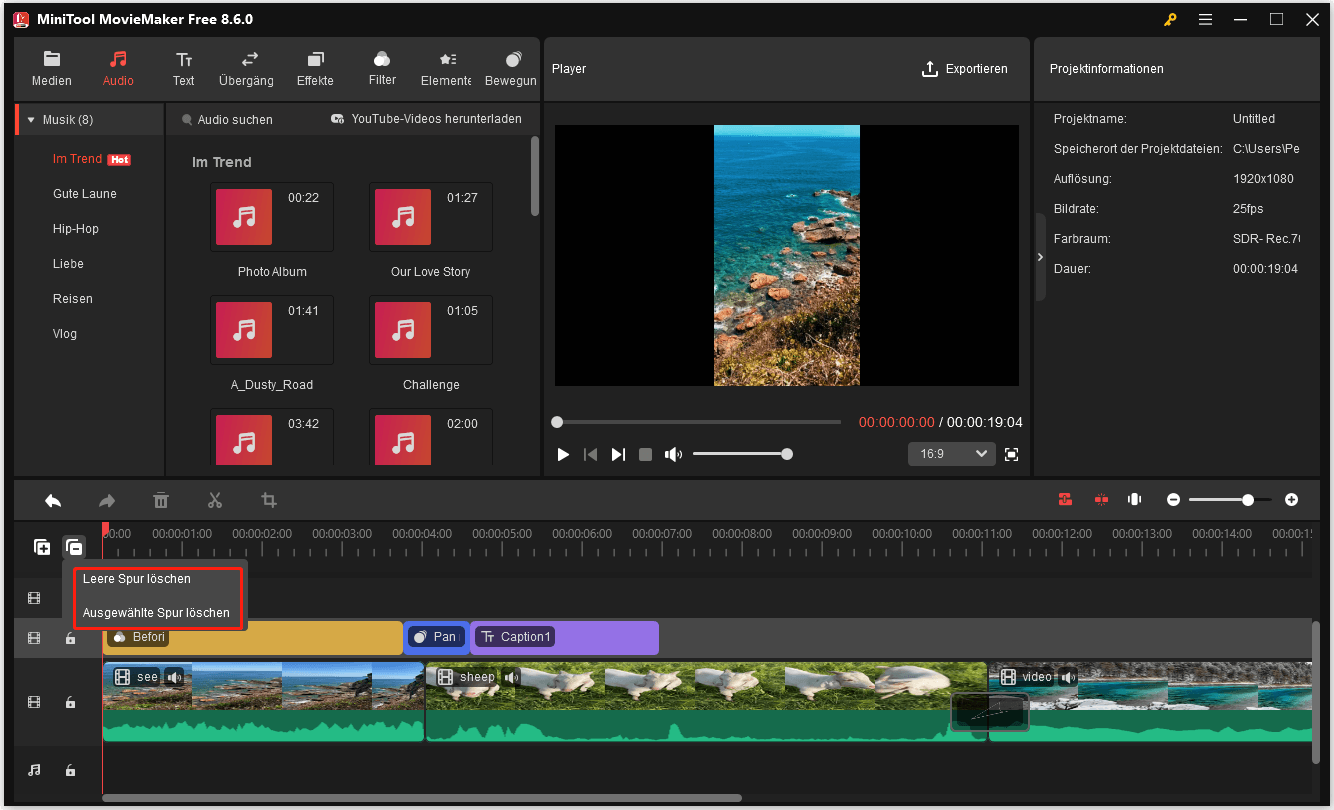Open the Effekte panel

click(314, 67)
